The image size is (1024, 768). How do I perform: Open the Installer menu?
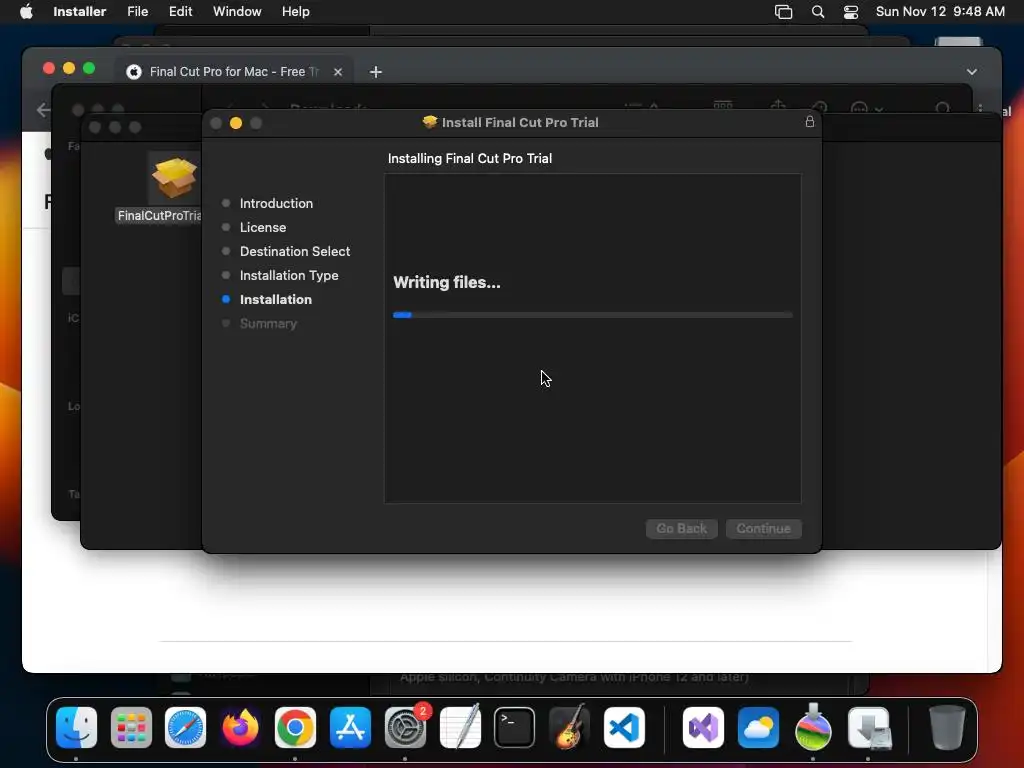click(80, 12)
